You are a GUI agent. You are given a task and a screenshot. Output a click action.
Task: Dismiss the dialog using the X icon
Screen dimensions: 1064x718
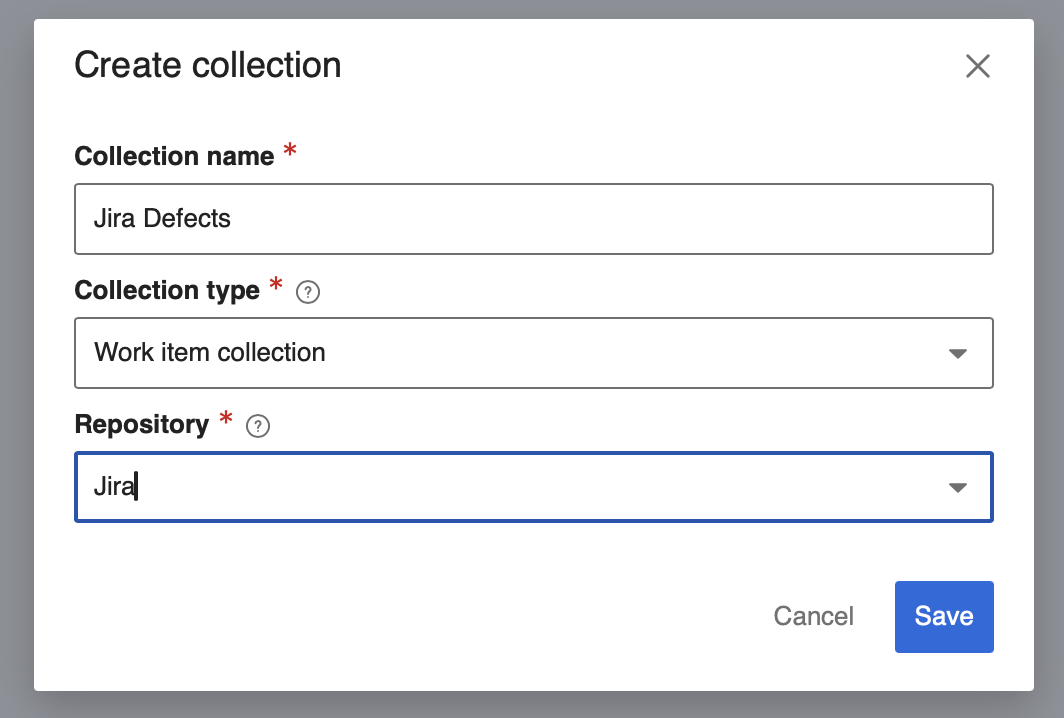click(977, 66)
